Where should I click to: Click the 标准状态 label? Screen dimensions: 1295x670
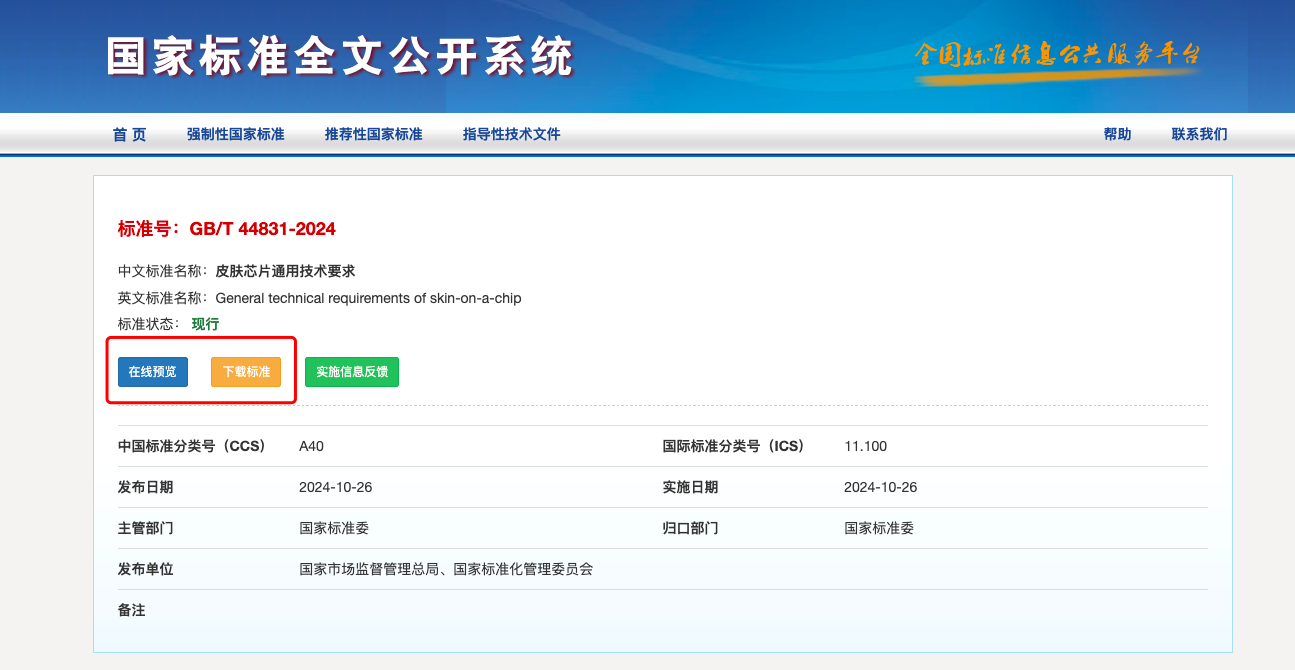click(x=147, y=324)
